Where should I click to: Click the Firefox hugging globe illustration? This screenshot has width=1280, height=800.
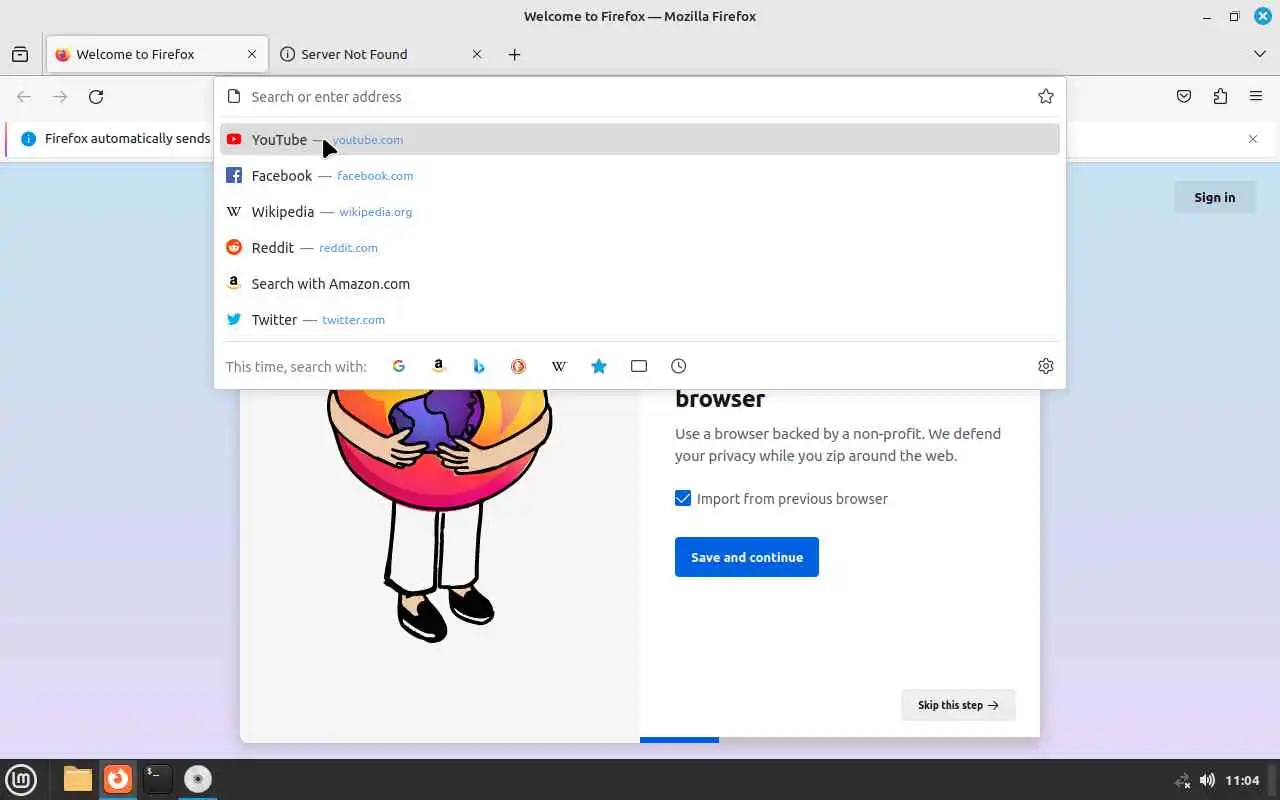(439, 515)
